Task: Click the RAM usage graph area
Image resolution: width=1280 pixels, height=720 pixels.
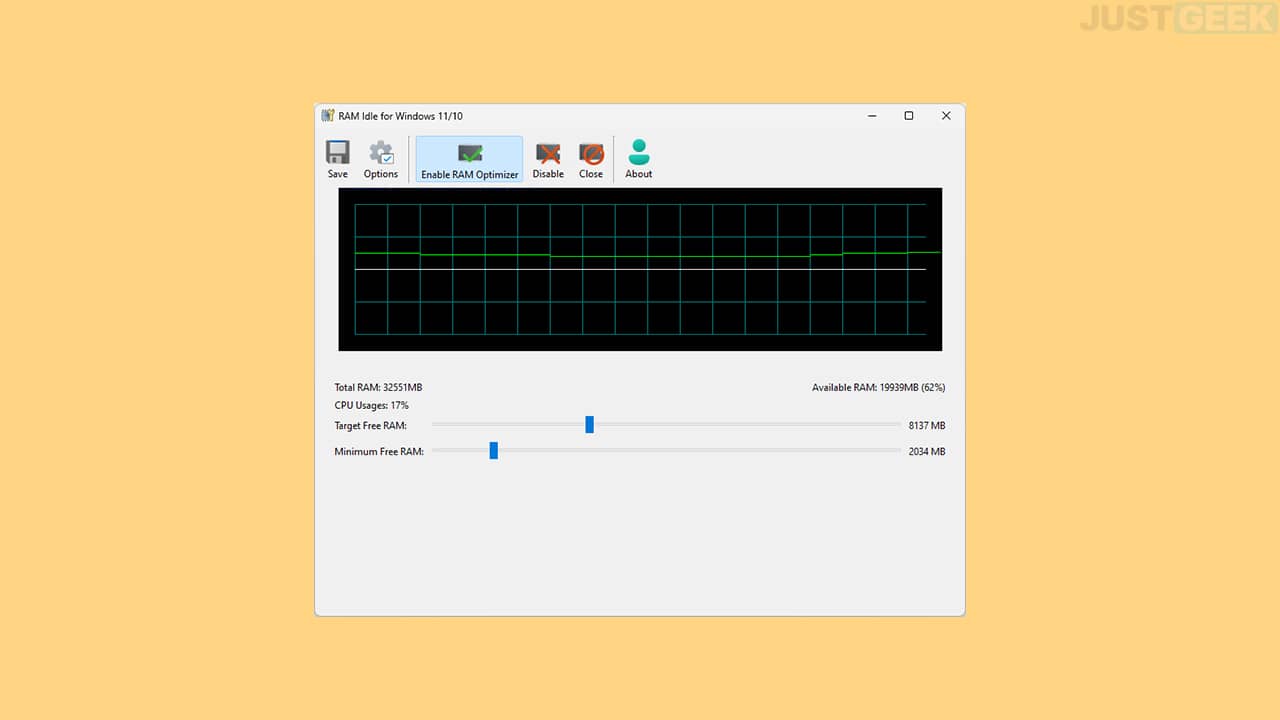Action: click(640, 270)
